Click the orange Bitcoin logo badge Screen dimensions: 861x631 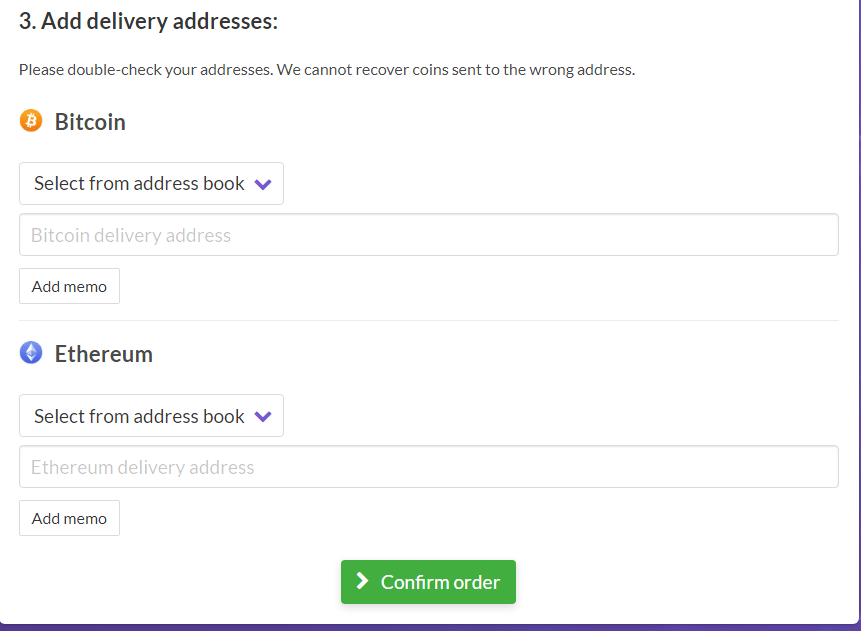pos(31,121)
